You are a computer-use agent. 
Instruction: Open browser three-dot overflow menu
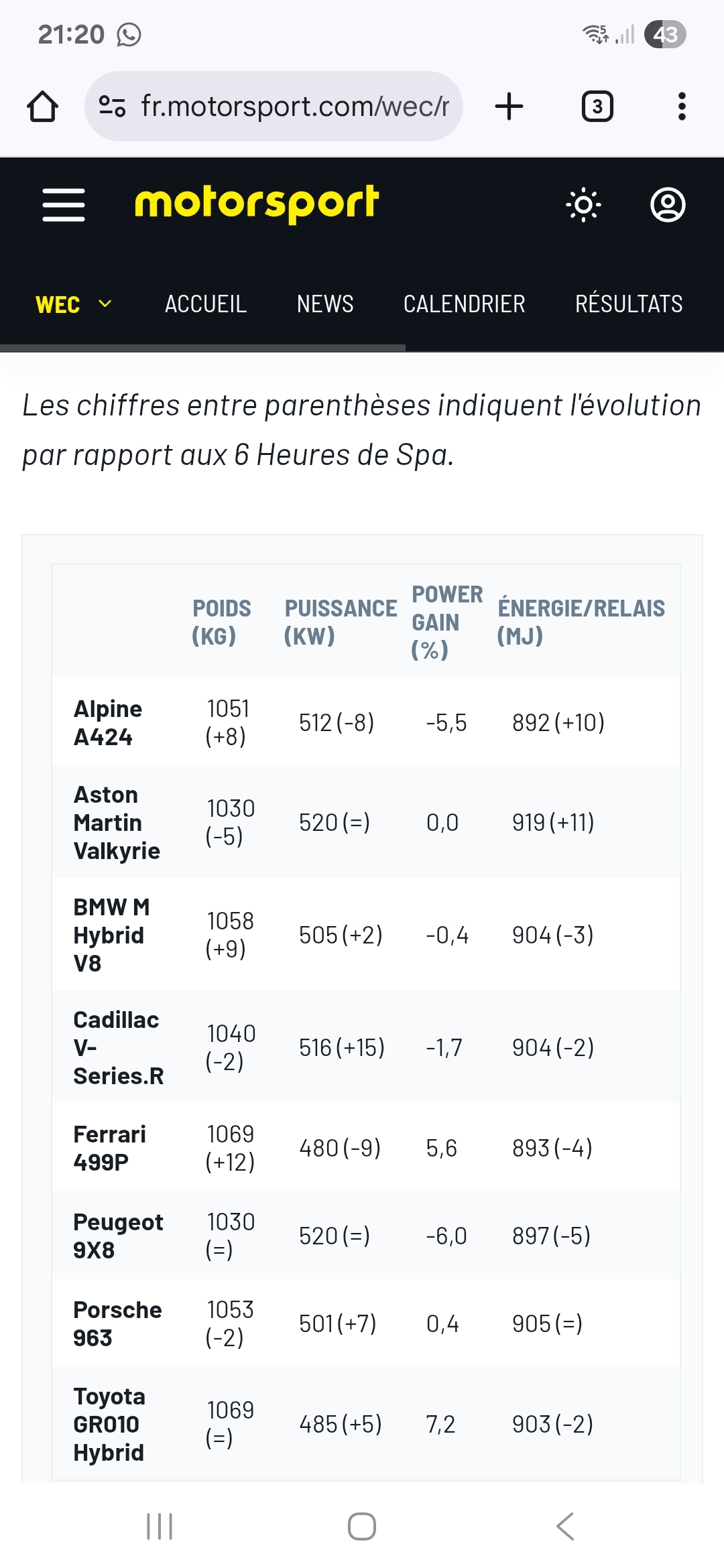point(682,107)
